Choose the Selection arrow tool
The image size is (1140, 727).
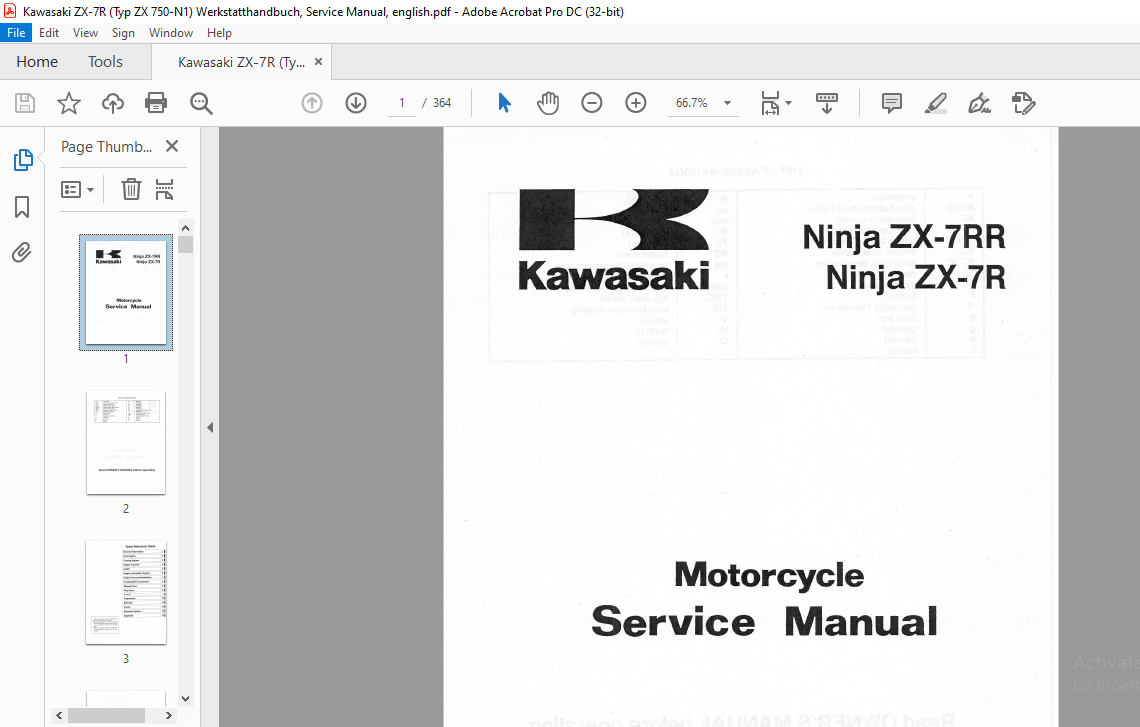pos(504,103)
